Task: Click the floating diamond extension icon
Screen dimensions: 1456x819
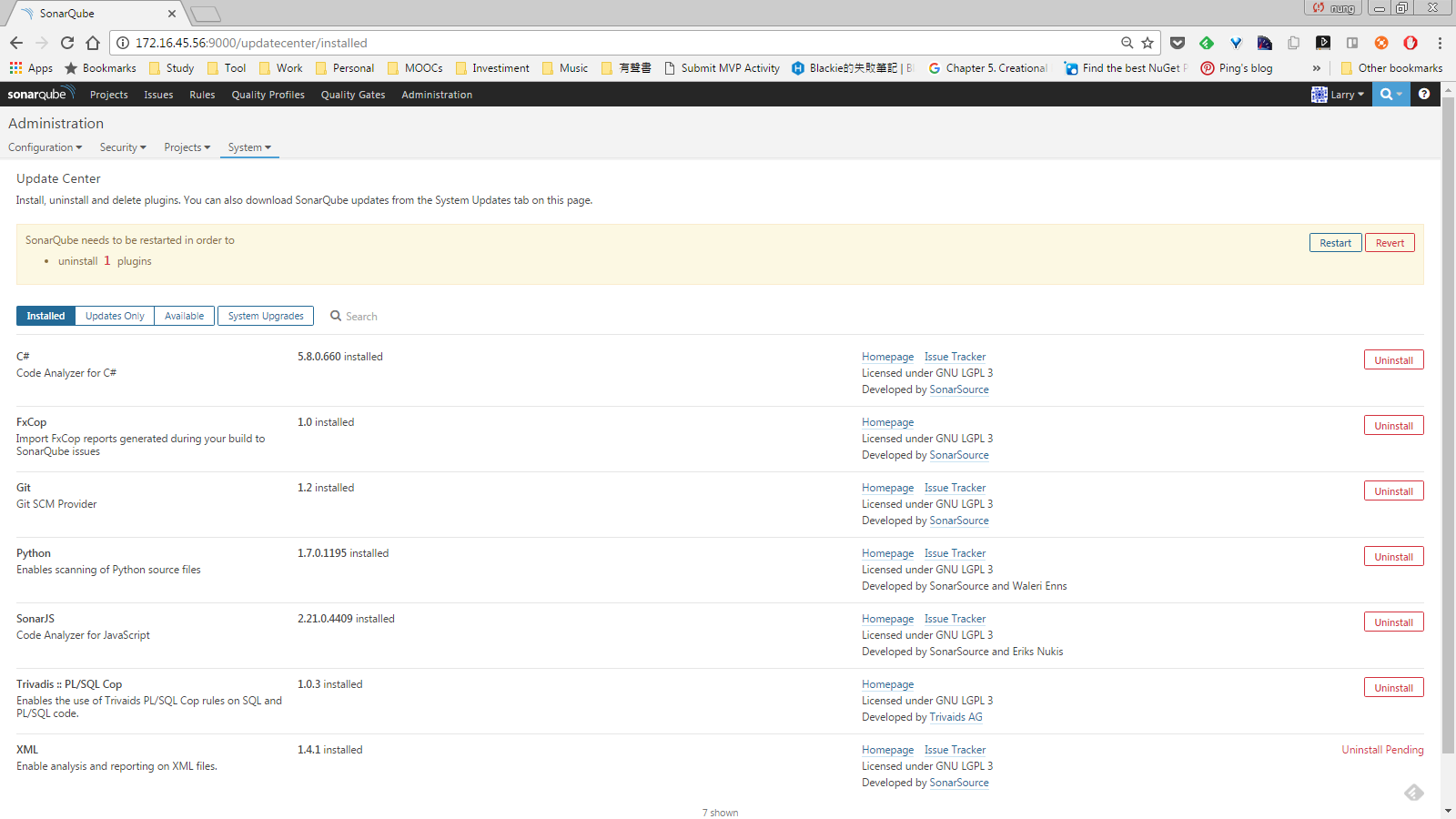Action: pos(1413,793)
